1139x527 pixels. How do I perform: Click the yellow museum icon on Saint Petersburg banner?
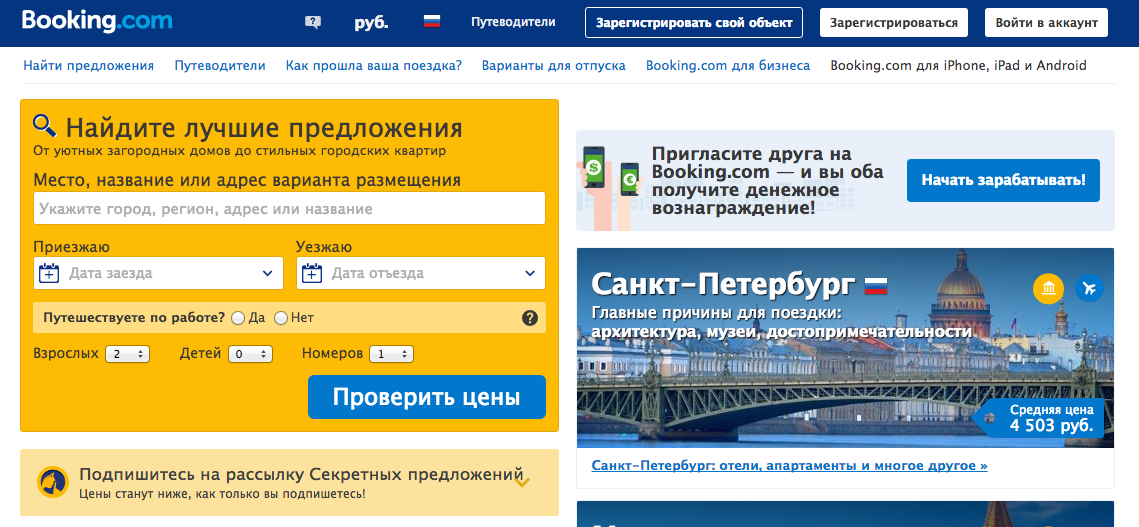1048,289
